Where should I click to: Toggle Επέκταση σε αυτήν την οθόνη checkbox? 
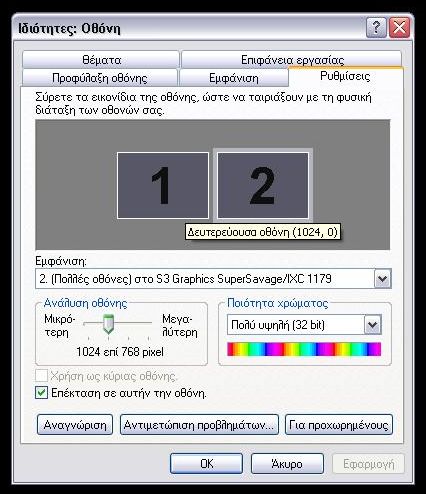(x=41, y=393)
